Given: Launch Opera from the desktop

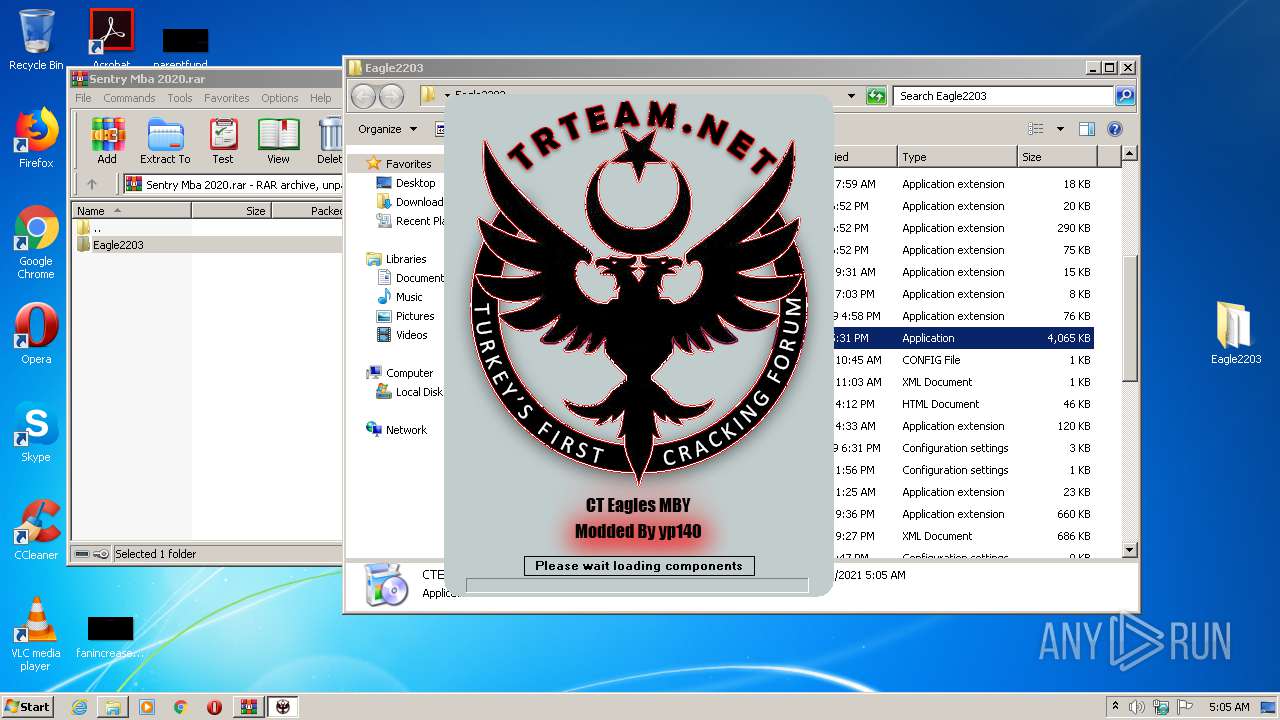Looking at the screenshot, I should point(36,334).
